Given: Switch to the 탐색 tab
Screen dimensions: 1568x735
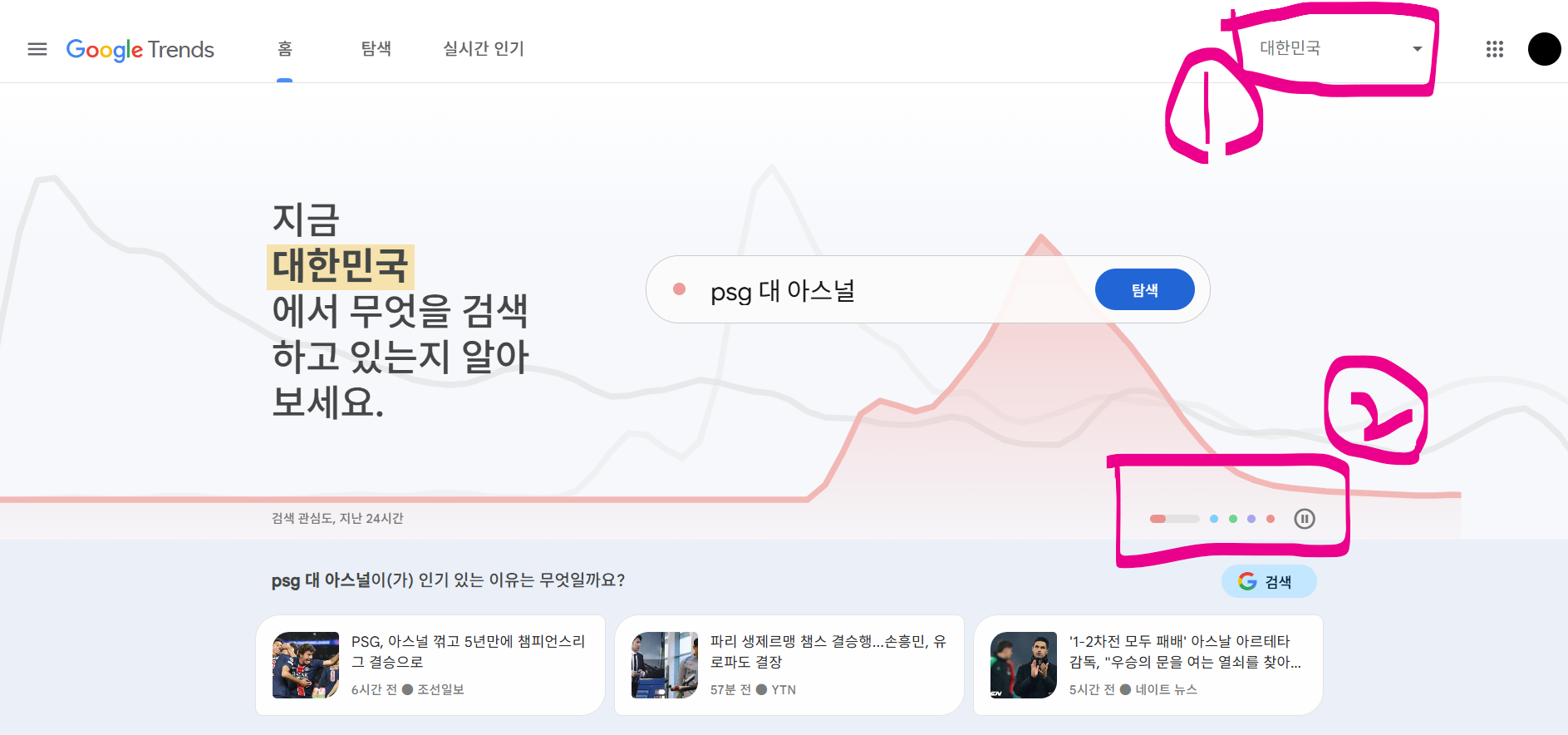Looking at the screenshot, I should pos(376,48).
